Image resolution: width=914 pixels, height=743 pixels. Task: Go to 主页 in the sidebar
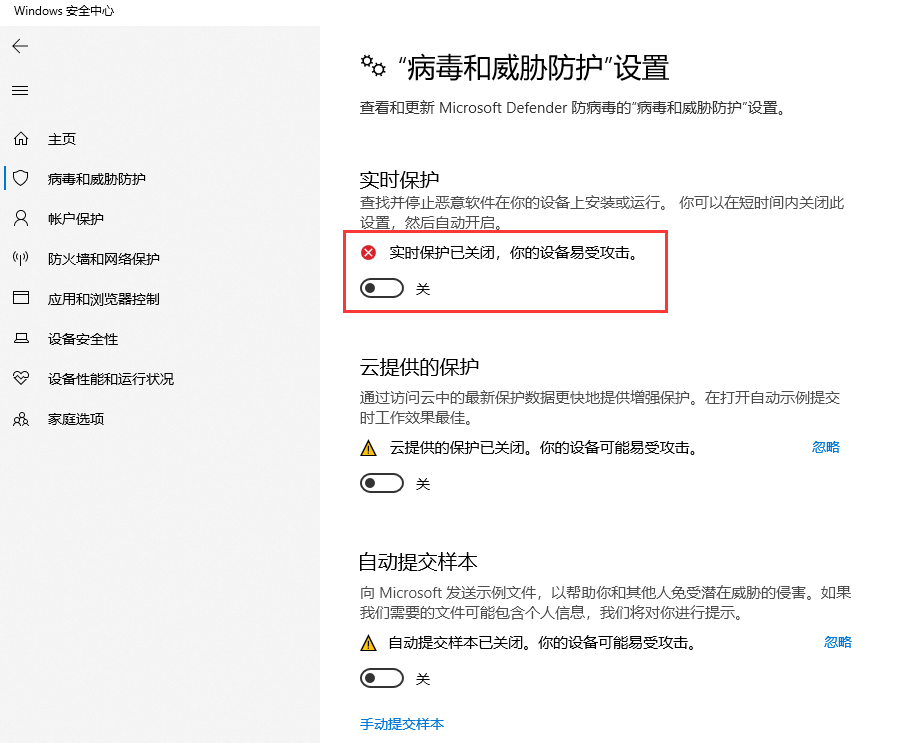click(62, 139)
